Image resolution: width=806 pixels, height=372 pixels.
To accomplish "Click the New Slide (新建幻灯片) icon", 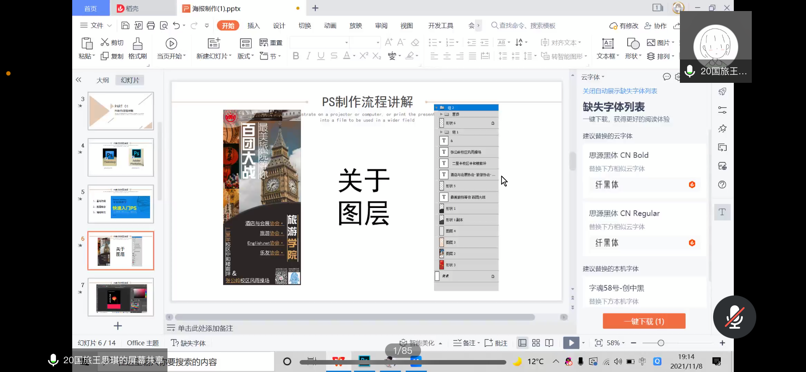I will coord(213,43).
